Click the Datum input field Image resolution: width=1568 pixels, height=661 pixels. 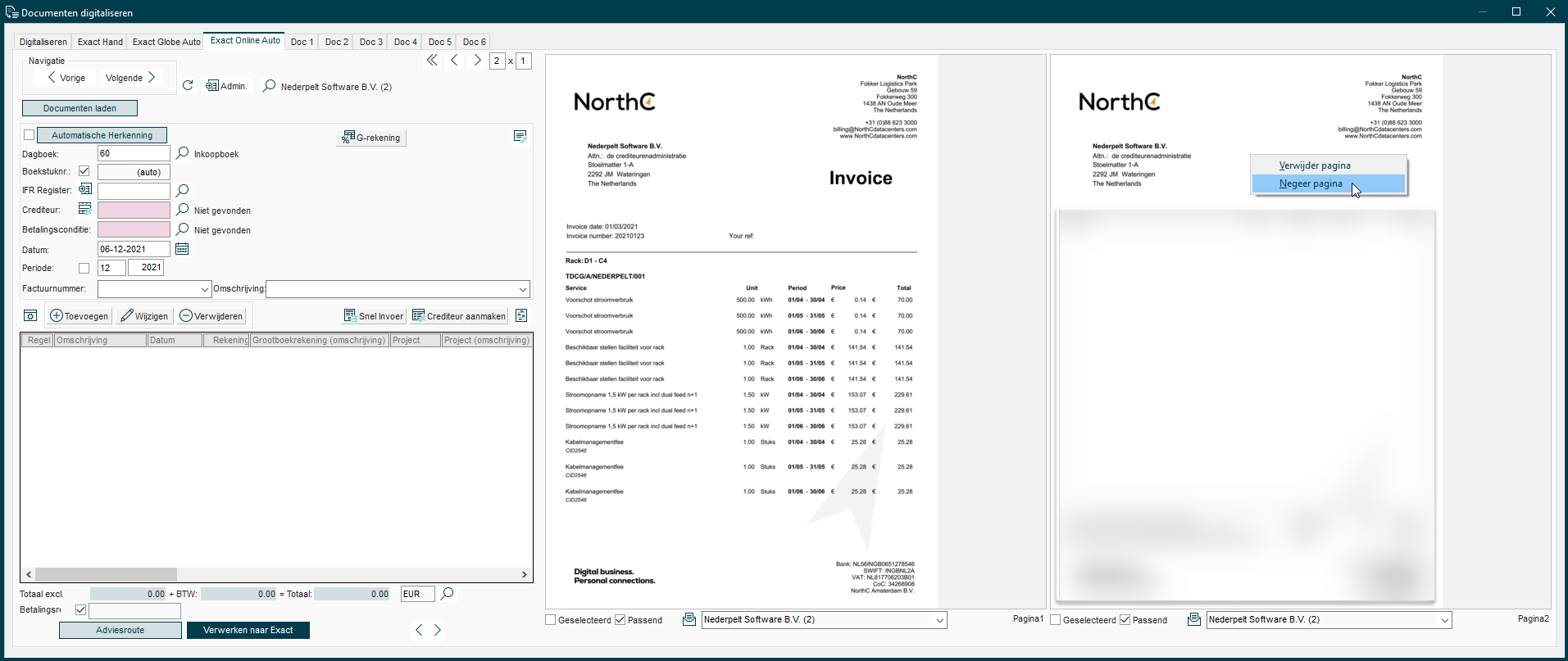[134, 249]
